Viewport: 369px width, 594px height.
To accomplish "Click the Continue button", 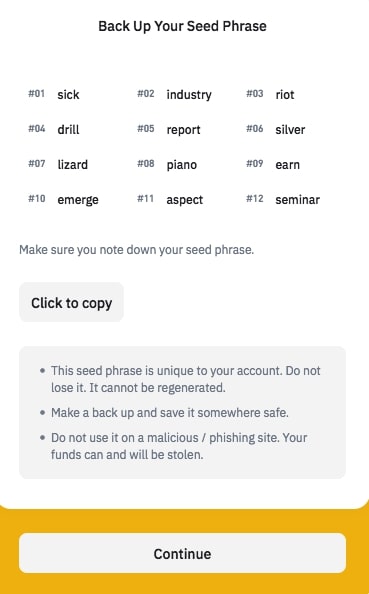I will pyautogui.click(x=182, y=553).
